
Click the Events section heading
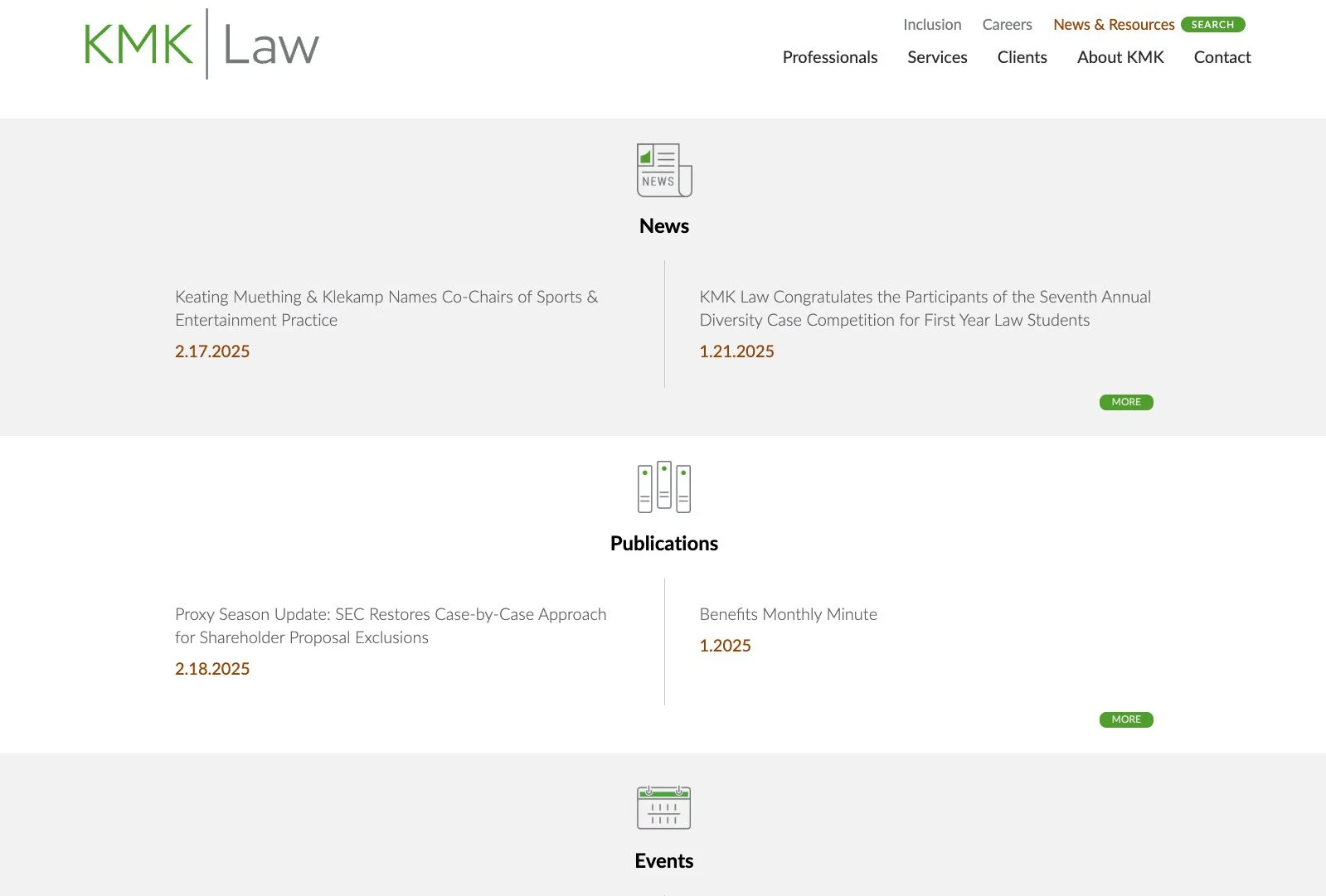point(664,861)
